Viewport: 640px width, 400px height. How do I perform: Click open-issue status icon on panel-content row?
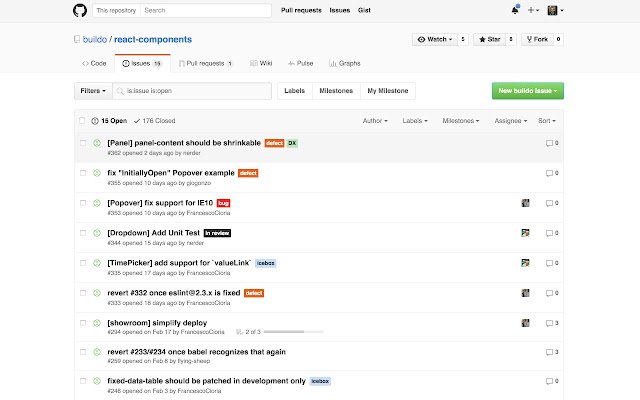click(x=97, y=143)
